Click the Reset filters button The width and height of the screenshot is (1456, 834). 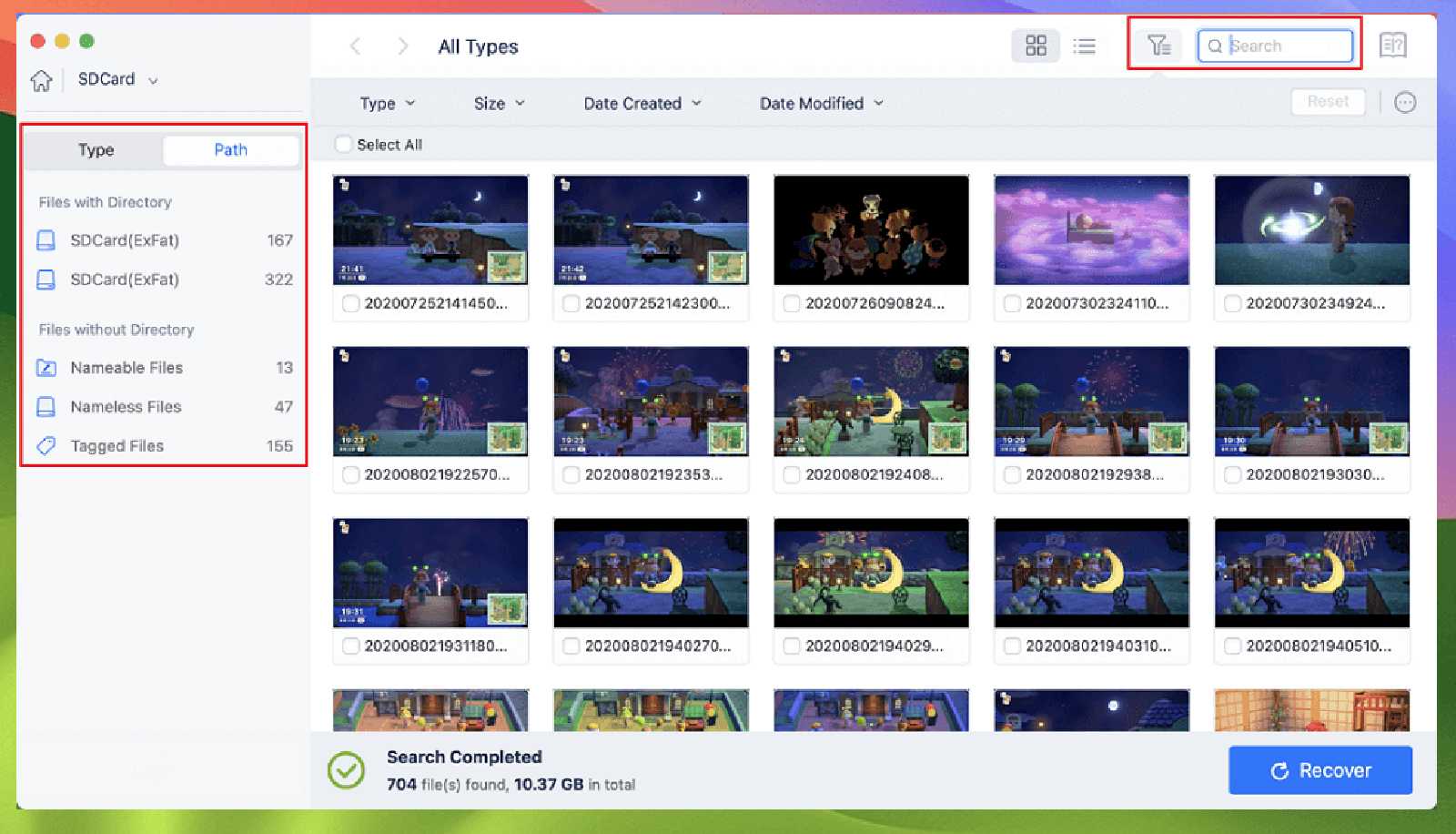click(x=1328, y=102)
